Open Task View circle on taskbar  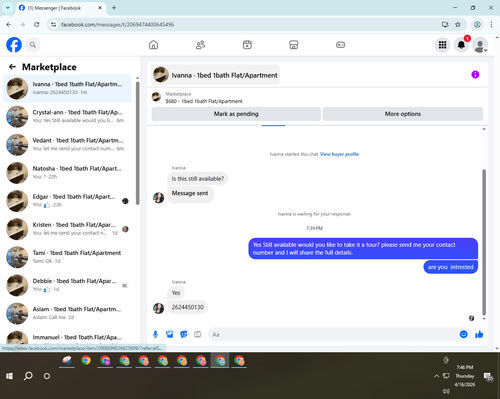47,376
